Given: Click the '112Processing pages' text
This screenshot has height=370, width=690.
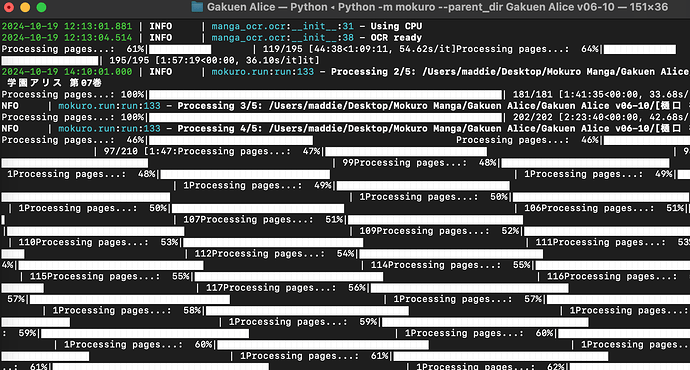Looking at the screenshot, I should (x=259, y=254).
